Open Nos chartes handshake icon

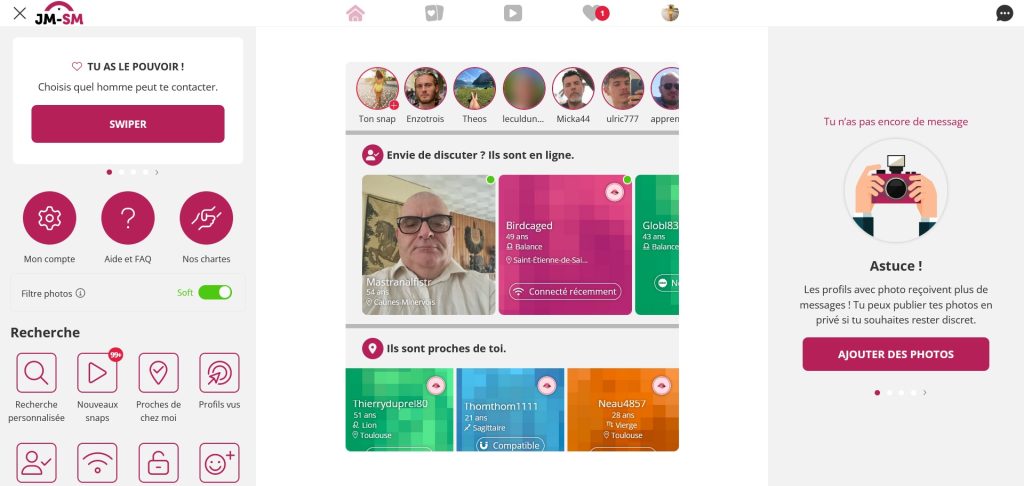click(206, 218)
